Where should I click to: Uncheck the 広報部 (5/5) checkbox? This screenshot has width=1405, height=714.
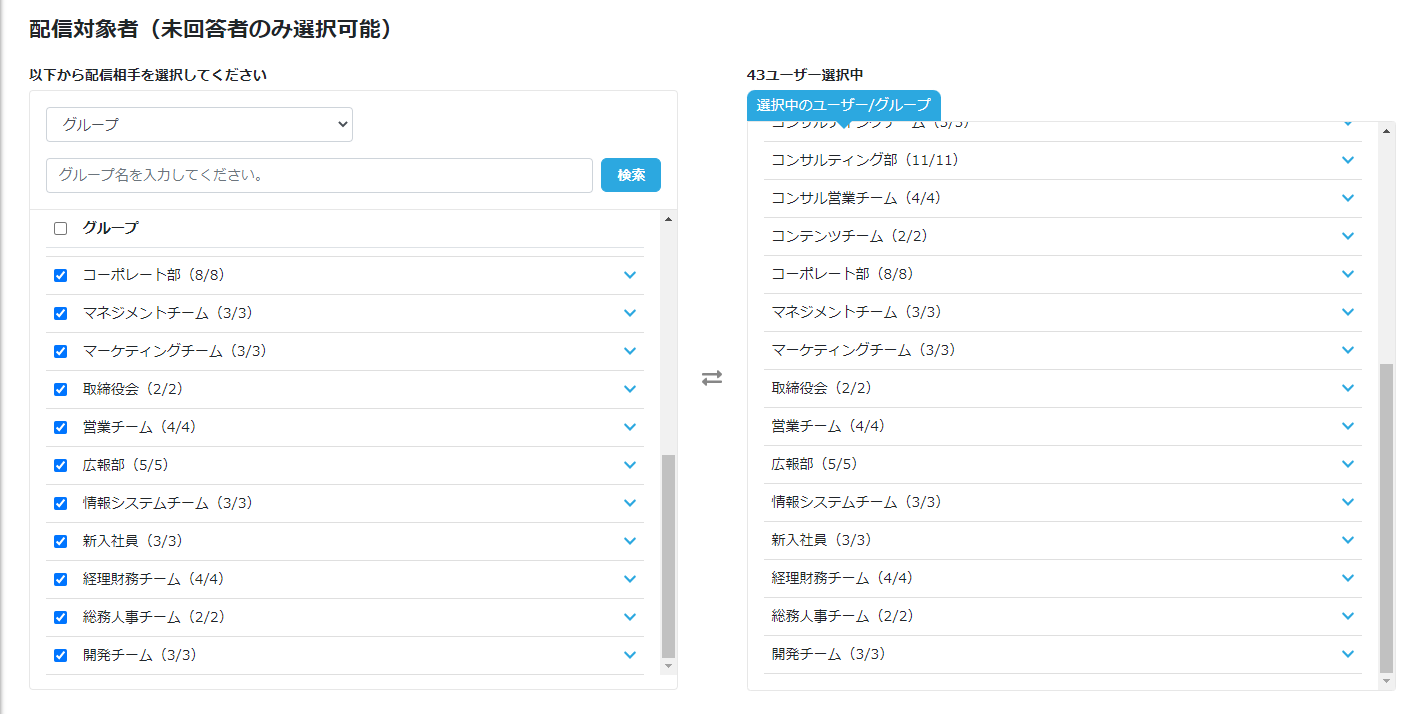[60, 465]
